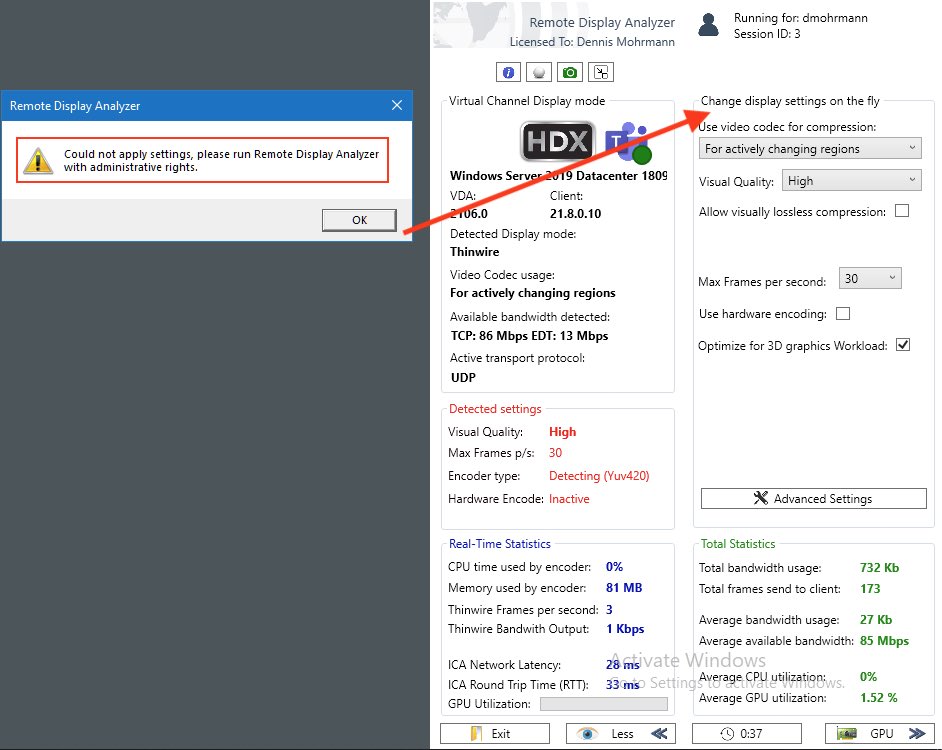Click the resize display icon in the toolbar
942x750 pixels.
click(x=600, y=71)
